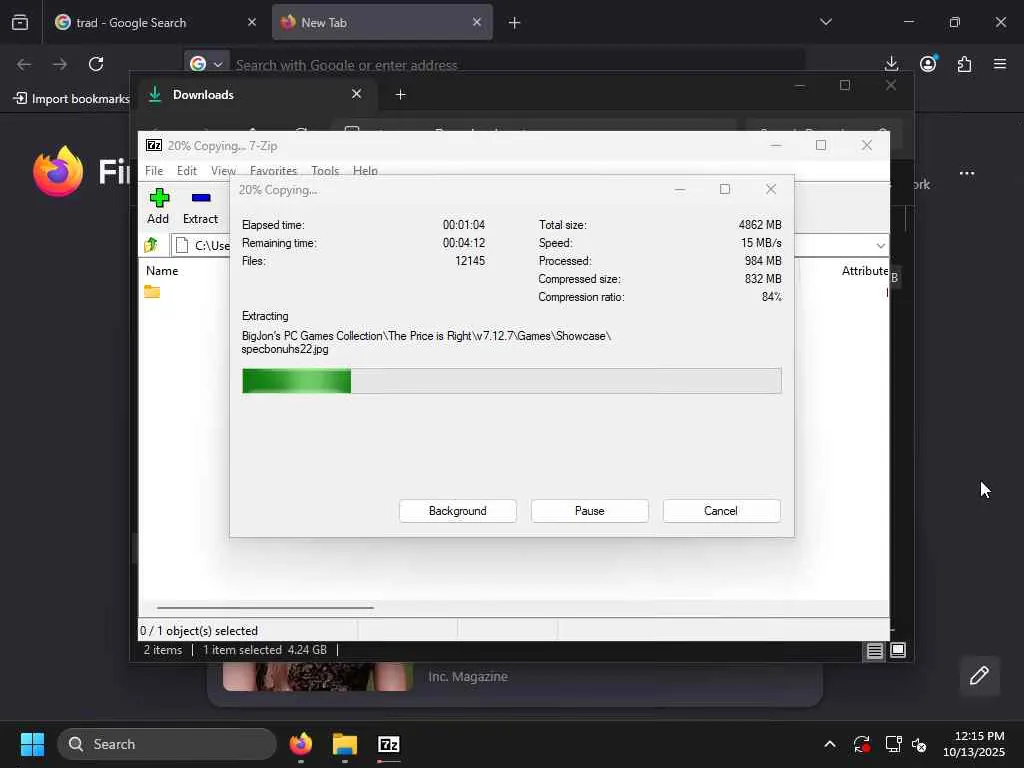This screenshot has height=768, width=1024.
Task: Click the Firefox back arrow
Action: coord(24,63)
